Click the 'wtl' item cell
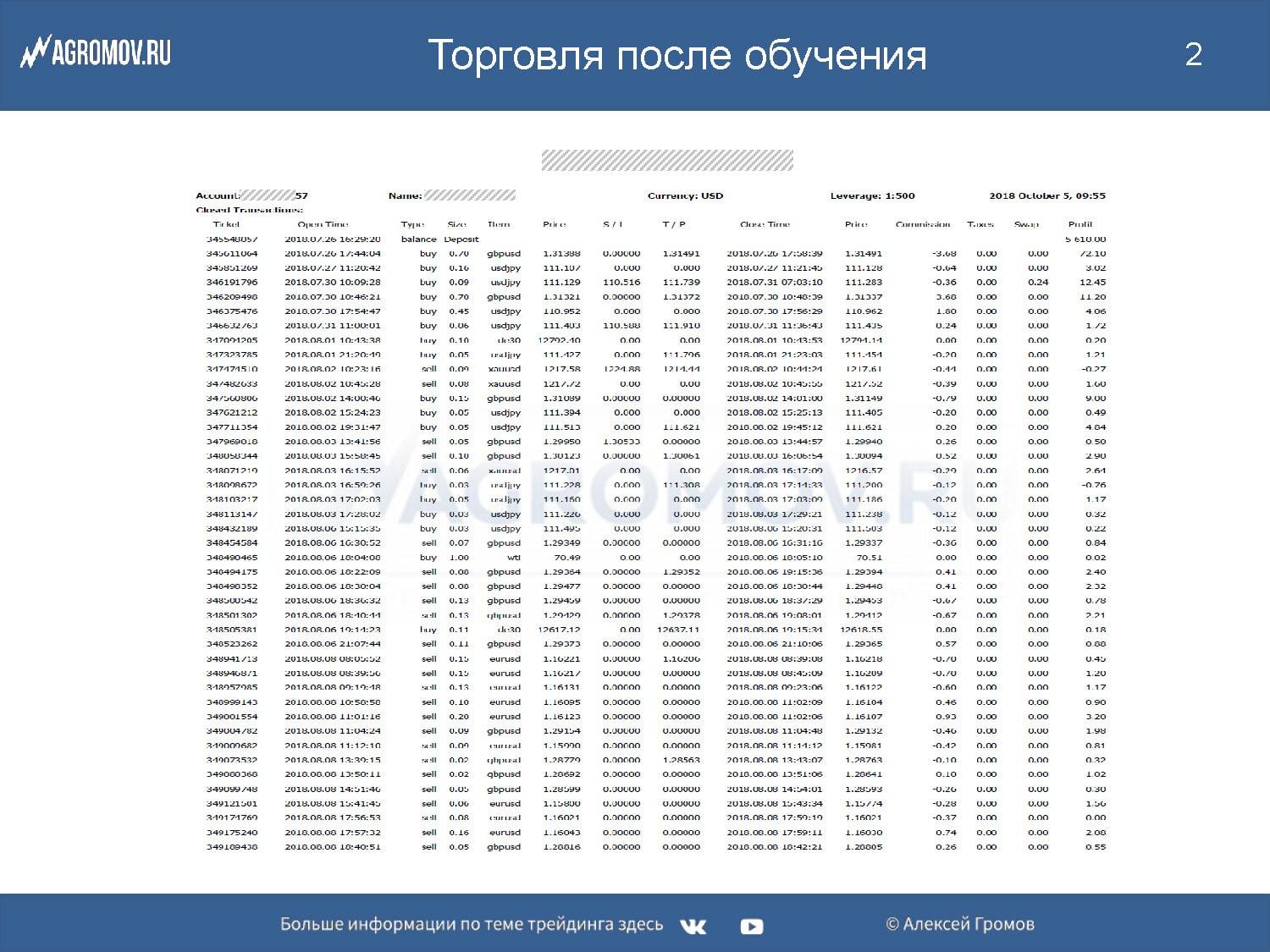 click(514, 558)
